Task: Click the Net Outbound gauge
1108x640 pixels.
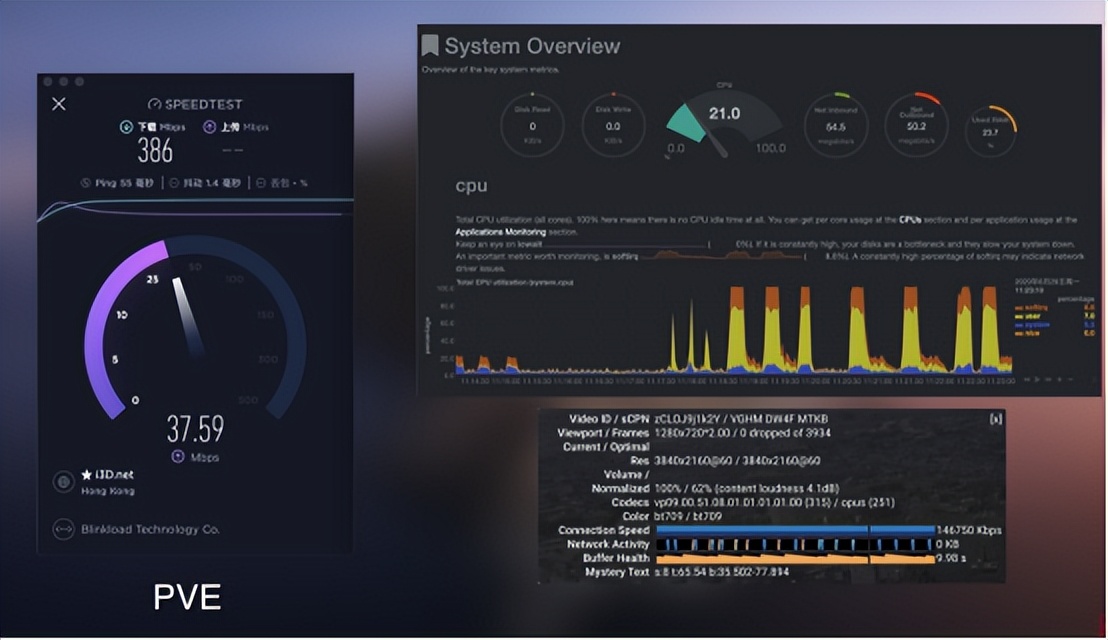Action: tap(917, 126)
